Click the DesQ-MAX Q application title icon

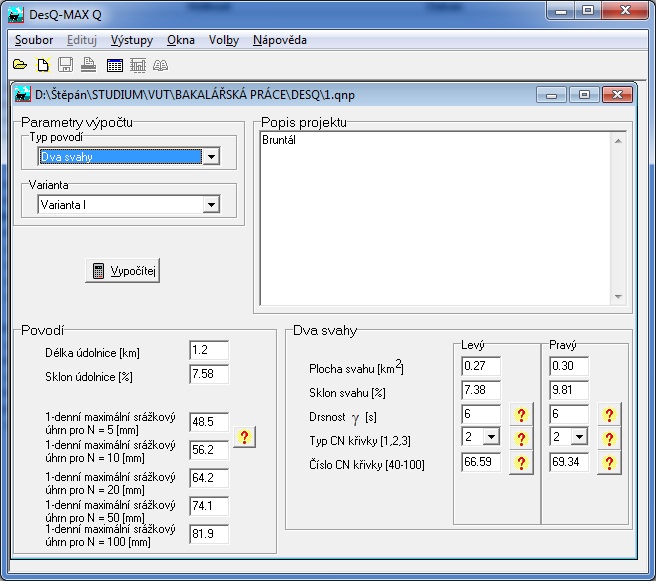coord(16,15)
